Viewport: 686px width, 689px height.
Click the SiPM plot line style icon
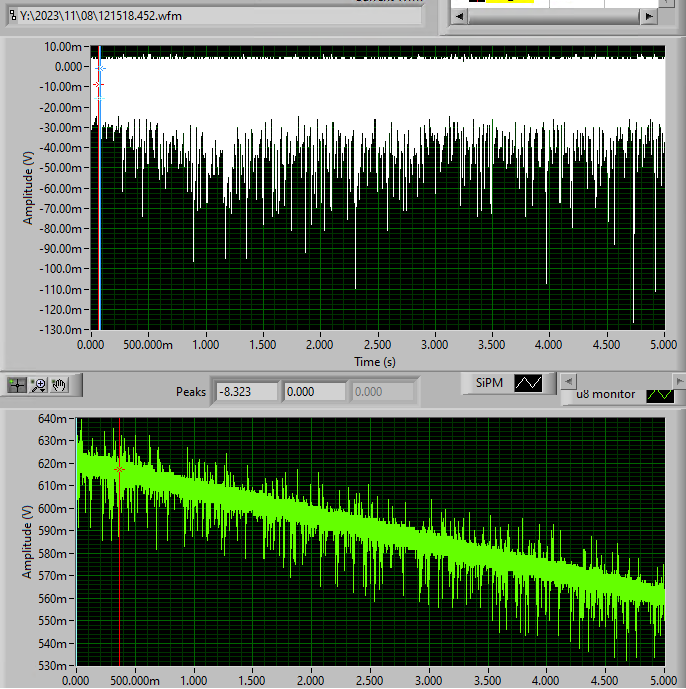528,383
